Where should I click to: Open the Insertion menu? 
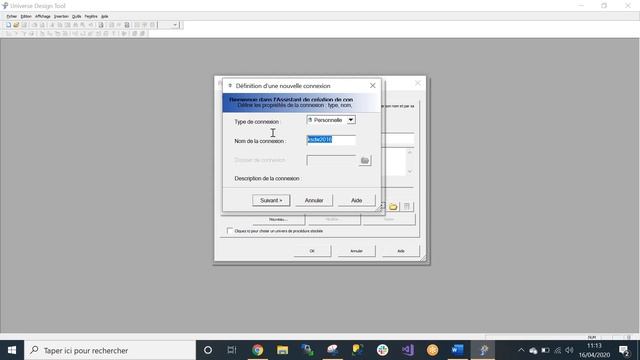[61, 16]
